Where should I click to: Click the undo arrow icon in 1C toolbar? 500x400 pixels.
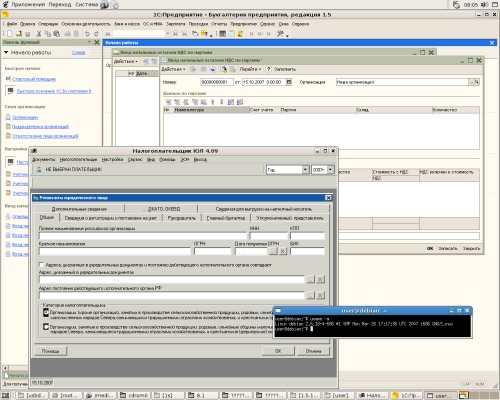(x=87, y=34)
